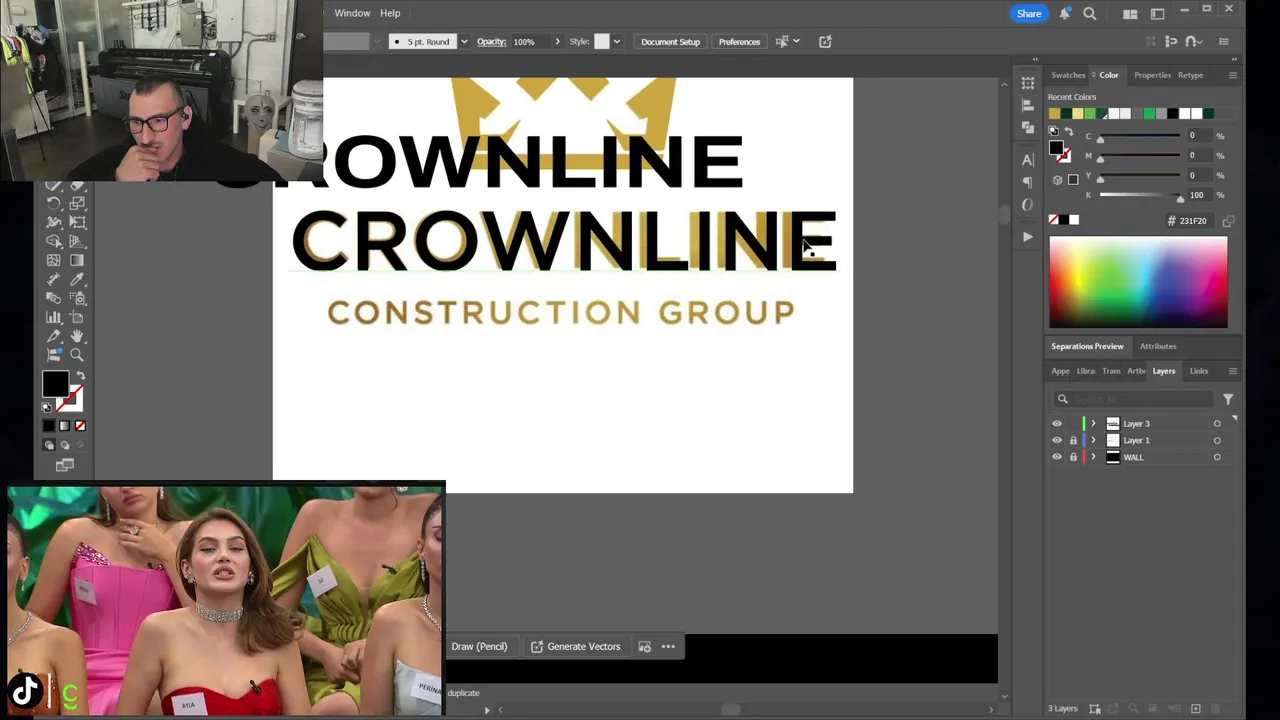Click the Search icon in top bar
The height and width of the screenshot is (720, 1280).
click(x=1090, y=13)
